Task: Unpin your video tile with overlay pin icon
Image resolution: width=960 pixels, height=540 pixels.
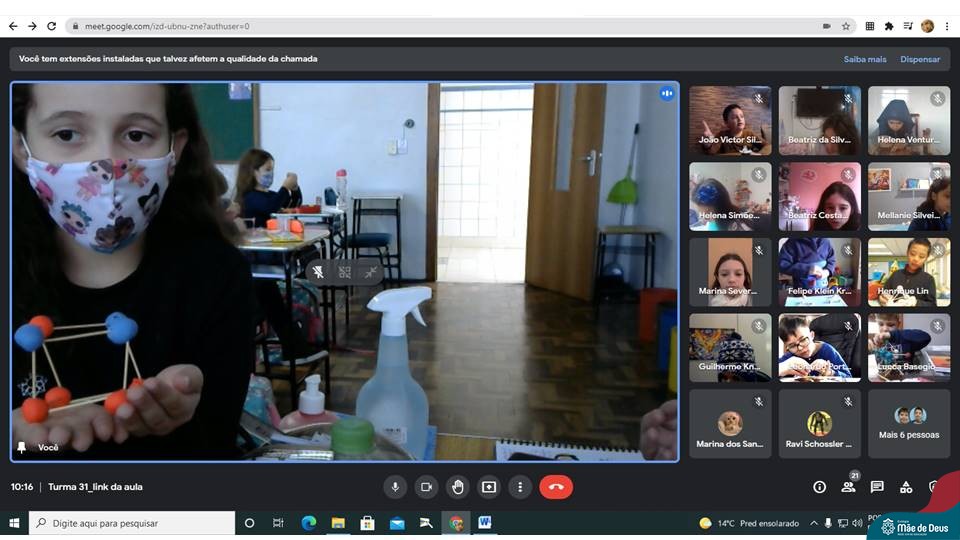Action: pos(318,272)
